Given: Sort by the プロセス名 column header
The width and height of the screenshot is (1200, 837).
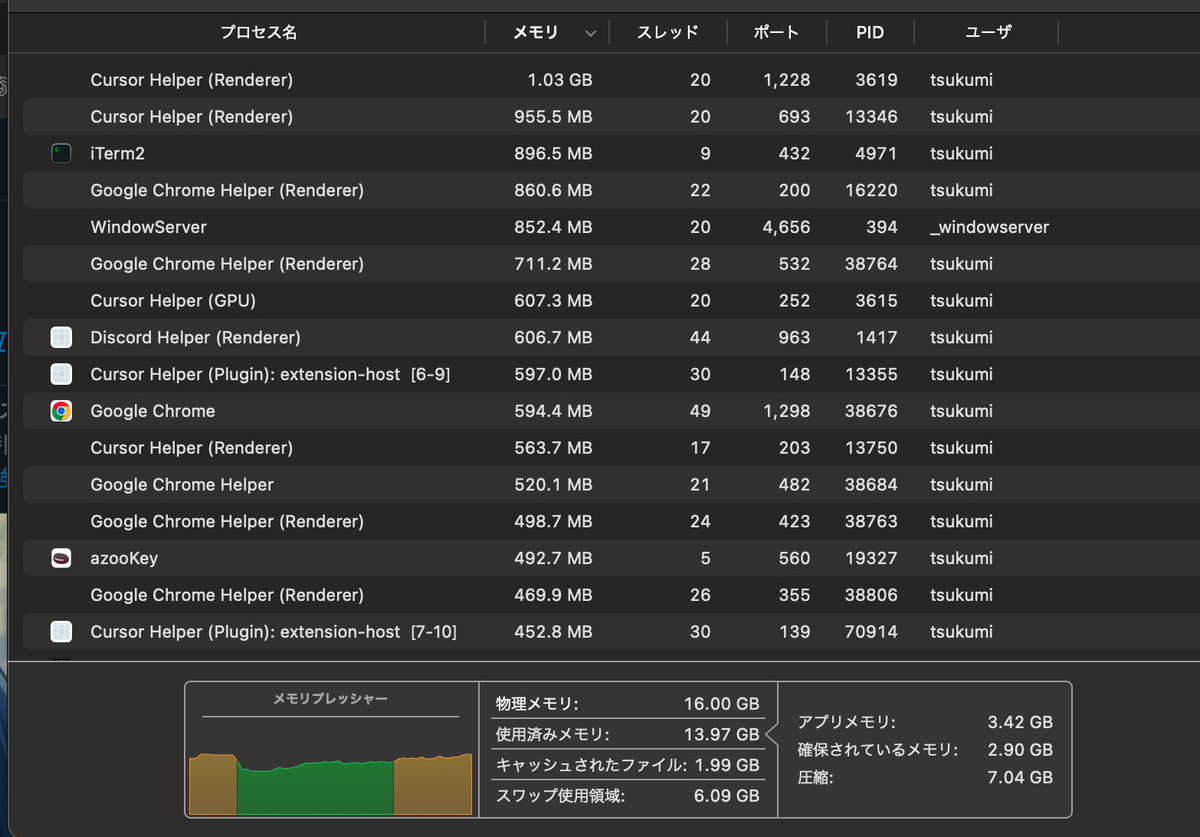Looking at the screenshot, I should [x=259, y=32].
